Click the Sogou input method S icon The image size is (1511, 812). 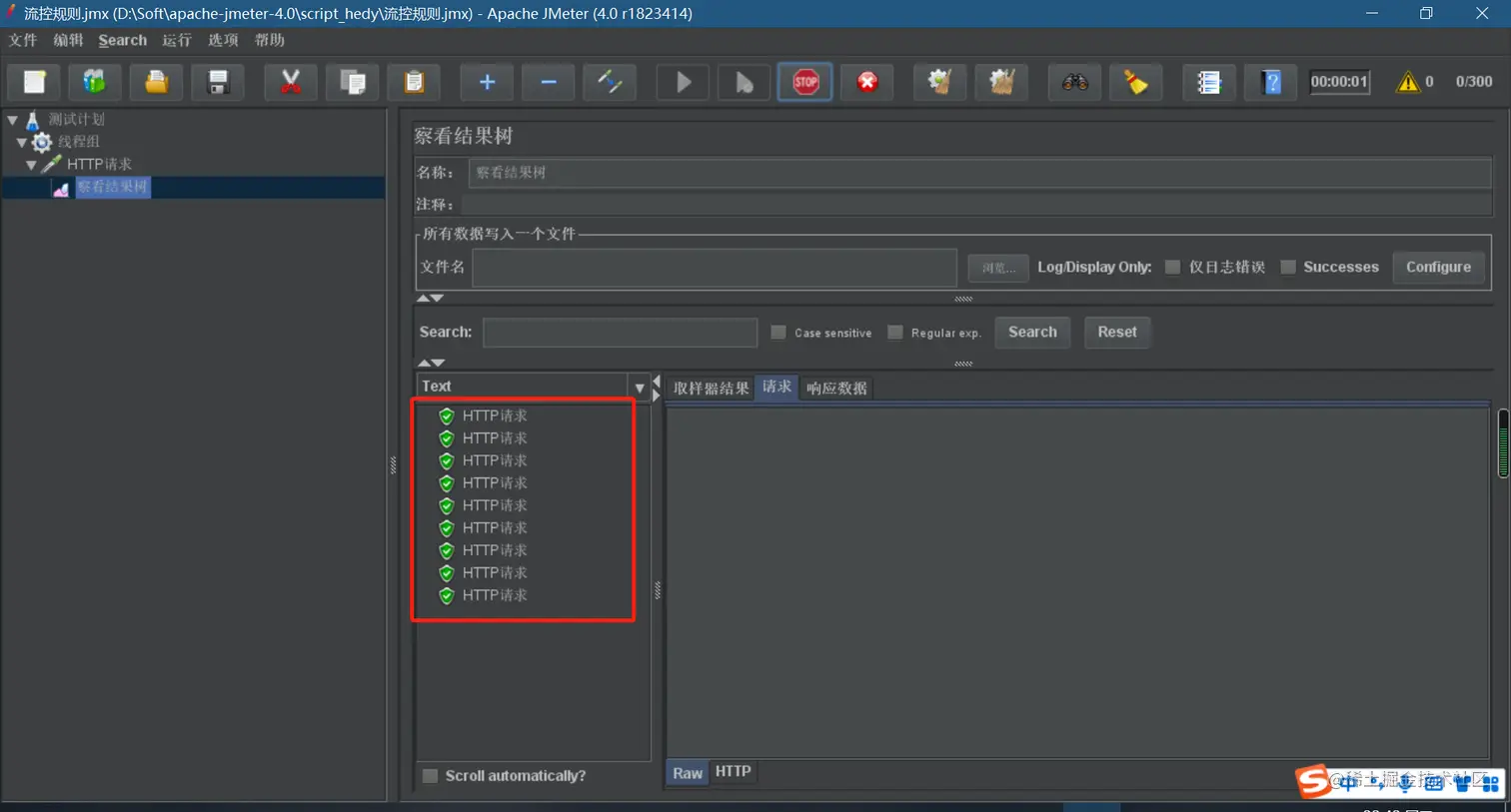click(x=1313, y=781)
